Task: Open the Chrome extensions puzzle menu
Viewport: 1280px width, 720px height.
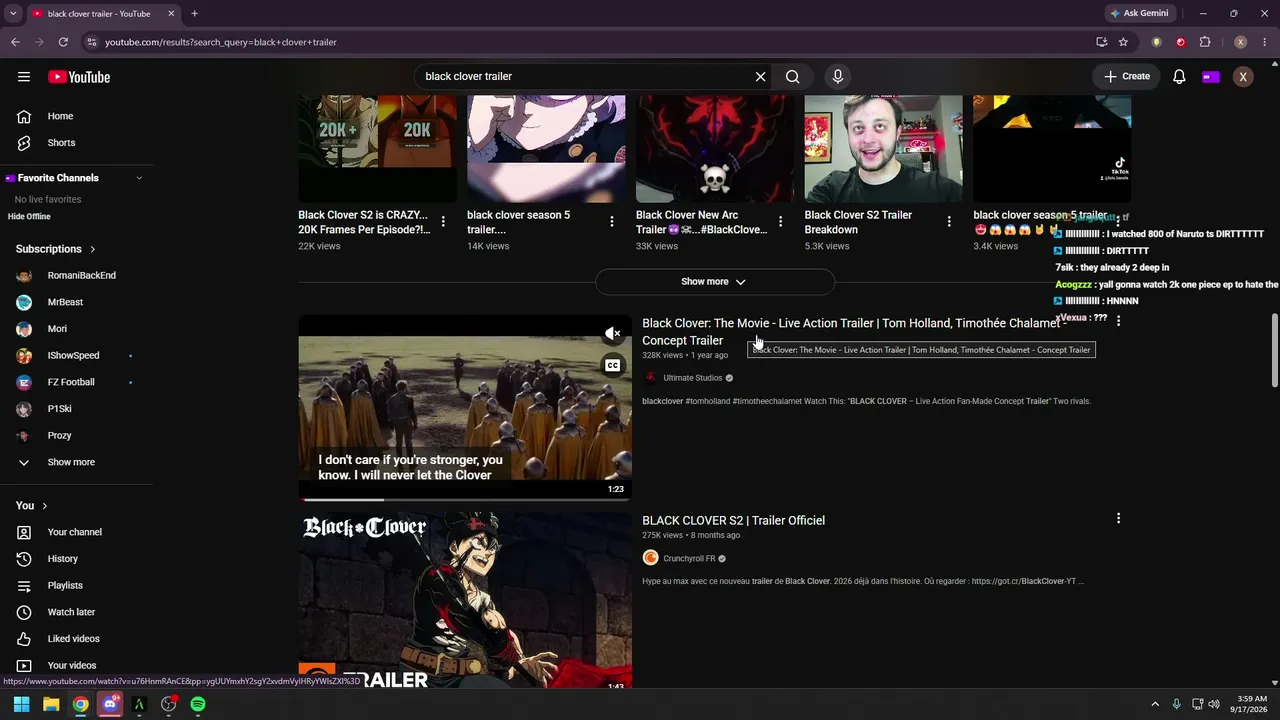Action: (x=1204, y=42)
